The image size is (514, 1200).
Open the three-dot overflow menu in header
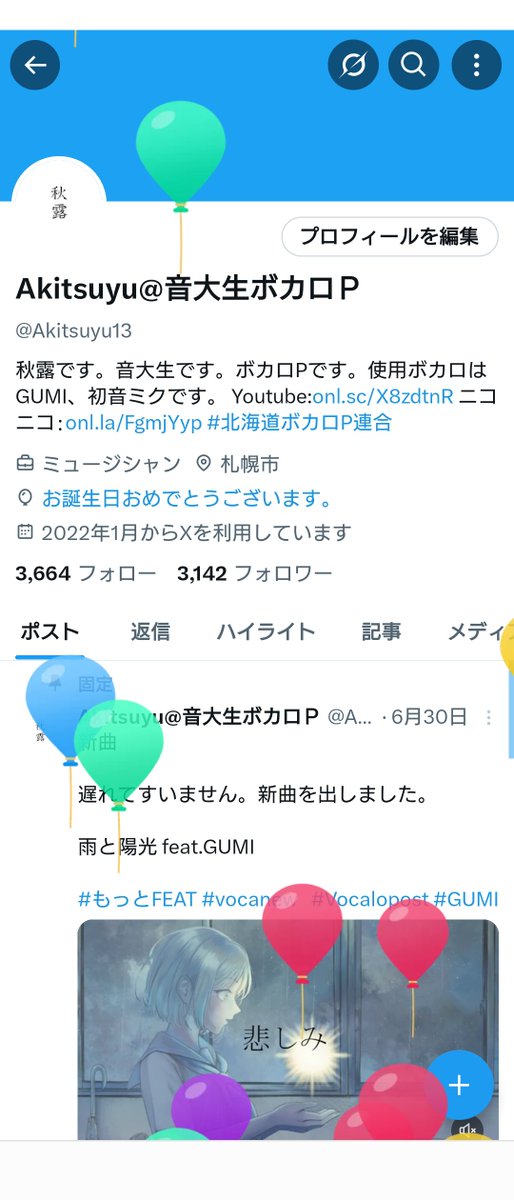point(476,65)
